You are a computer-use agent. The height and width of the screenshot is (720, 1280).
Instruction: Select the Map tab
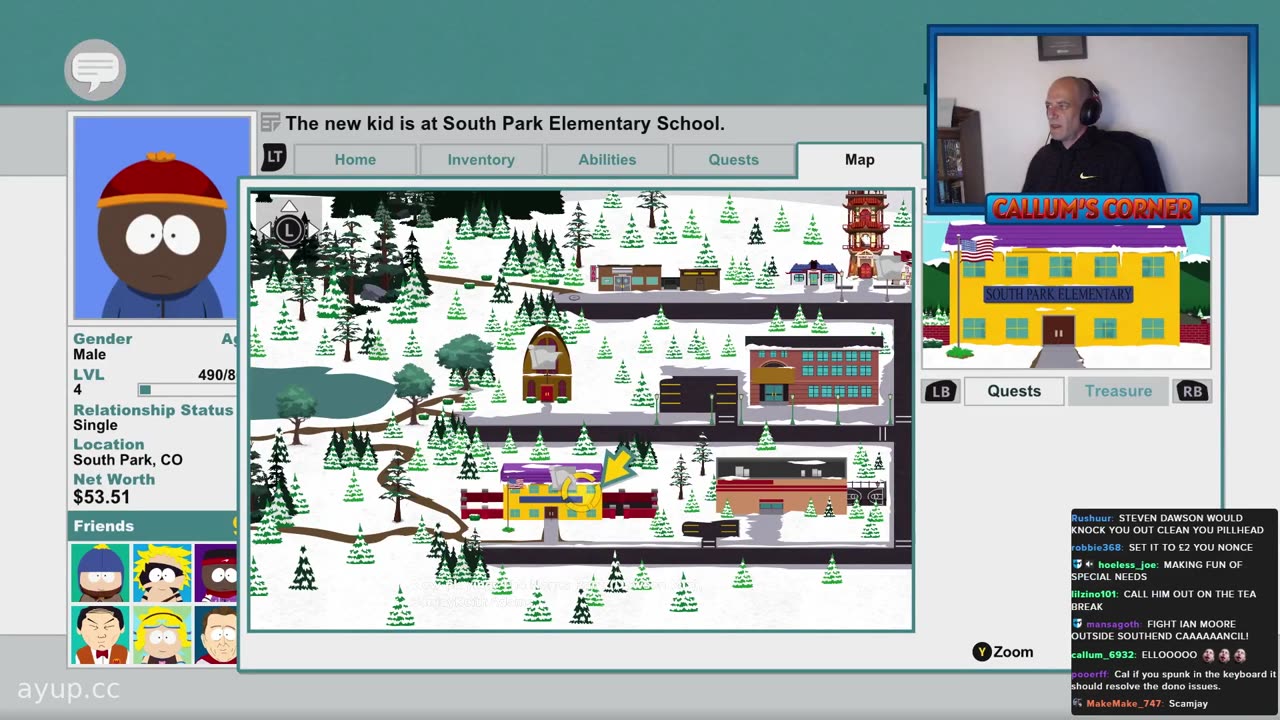pyautogui.click(x=859, y=160)
